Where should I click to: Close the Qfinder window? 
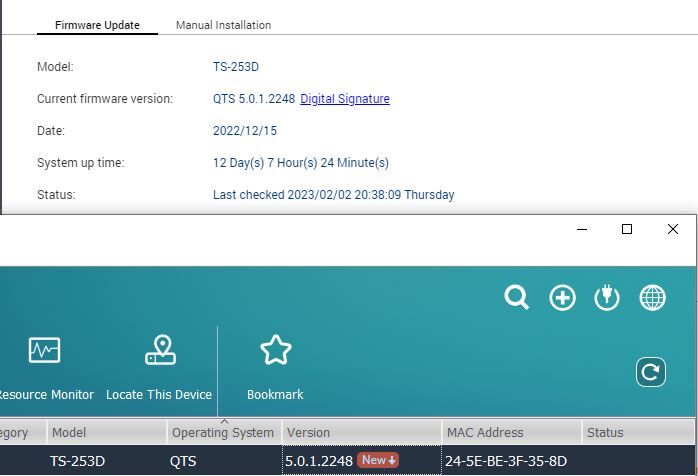[673, 229]
